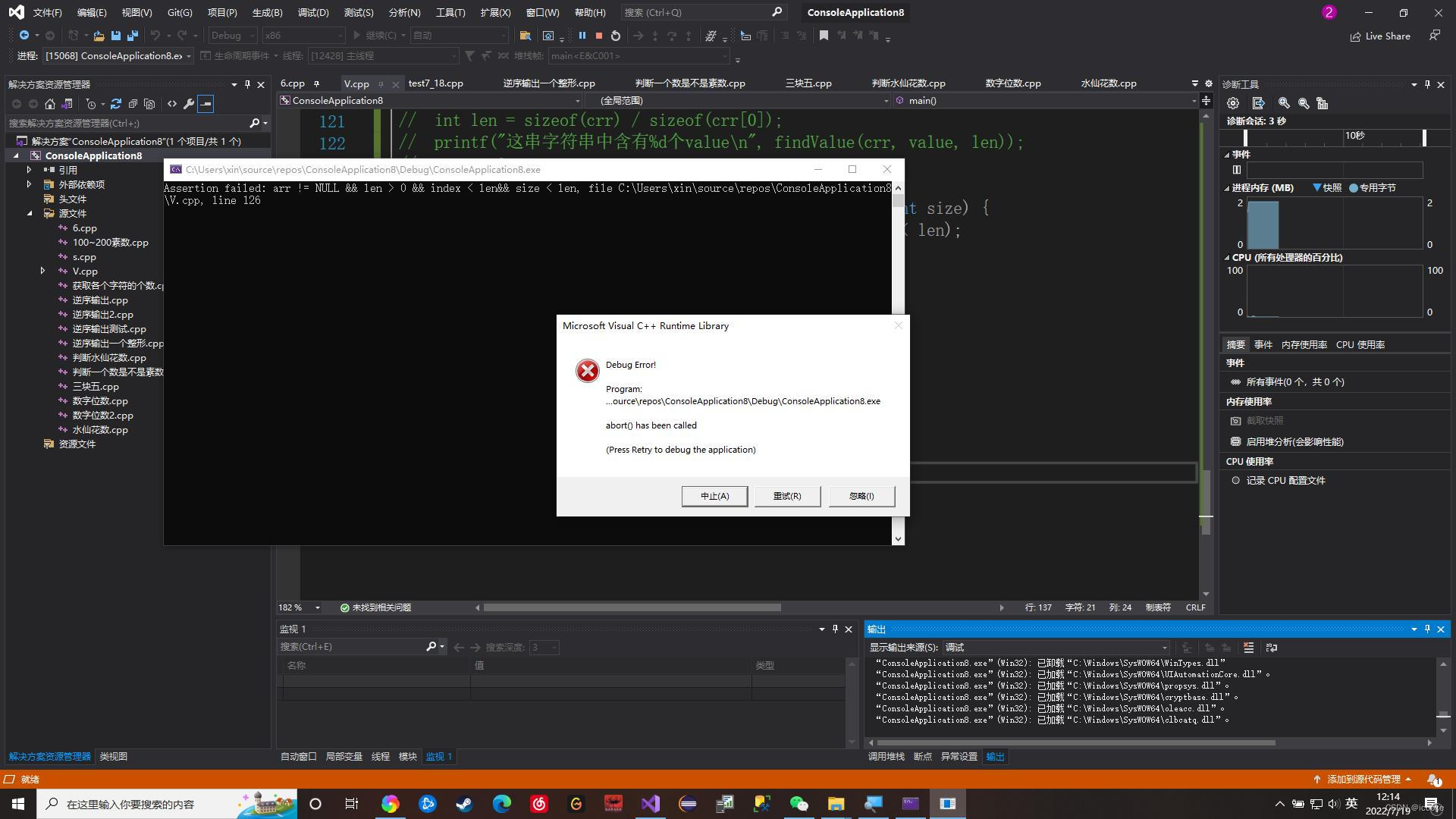Click the Abort (中止) button in error dialog
Screen dimensions: 1456x819
click(x=714, y=496)
